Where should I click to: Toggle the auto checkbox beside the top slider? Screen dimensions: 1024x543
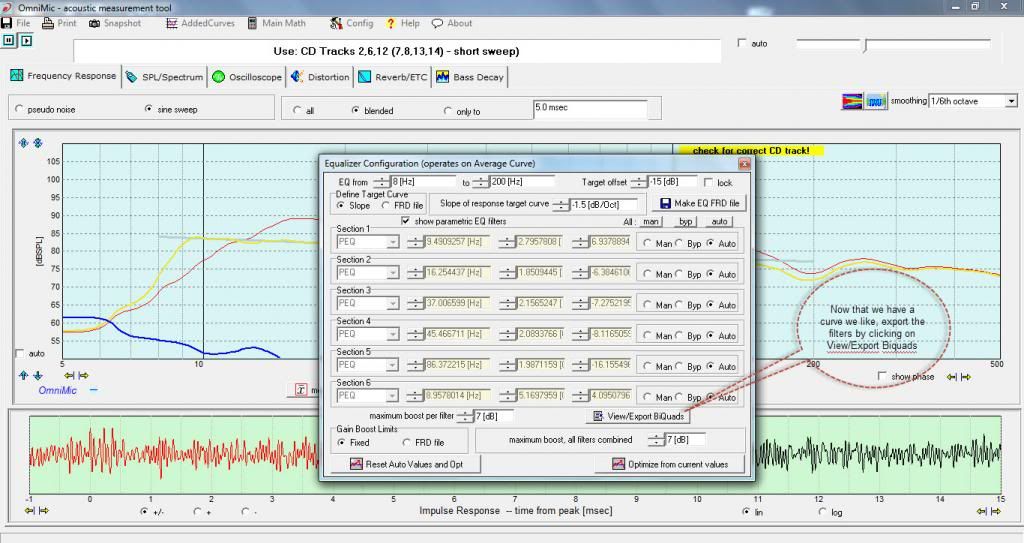[x=741, y=43]
